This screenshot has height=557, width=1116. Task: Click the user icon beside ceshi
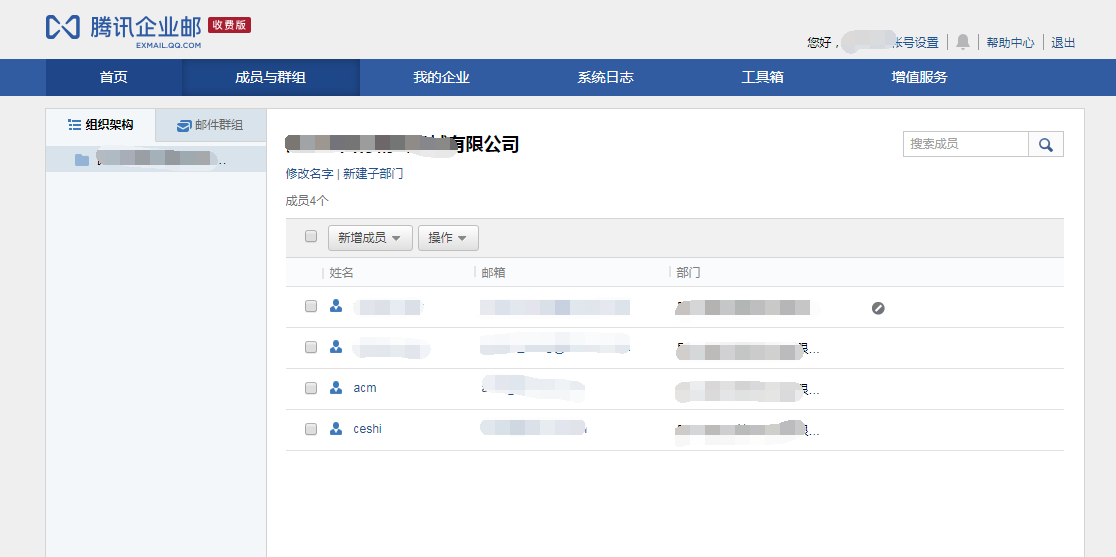pyautogui.click(x=336, y=429)
